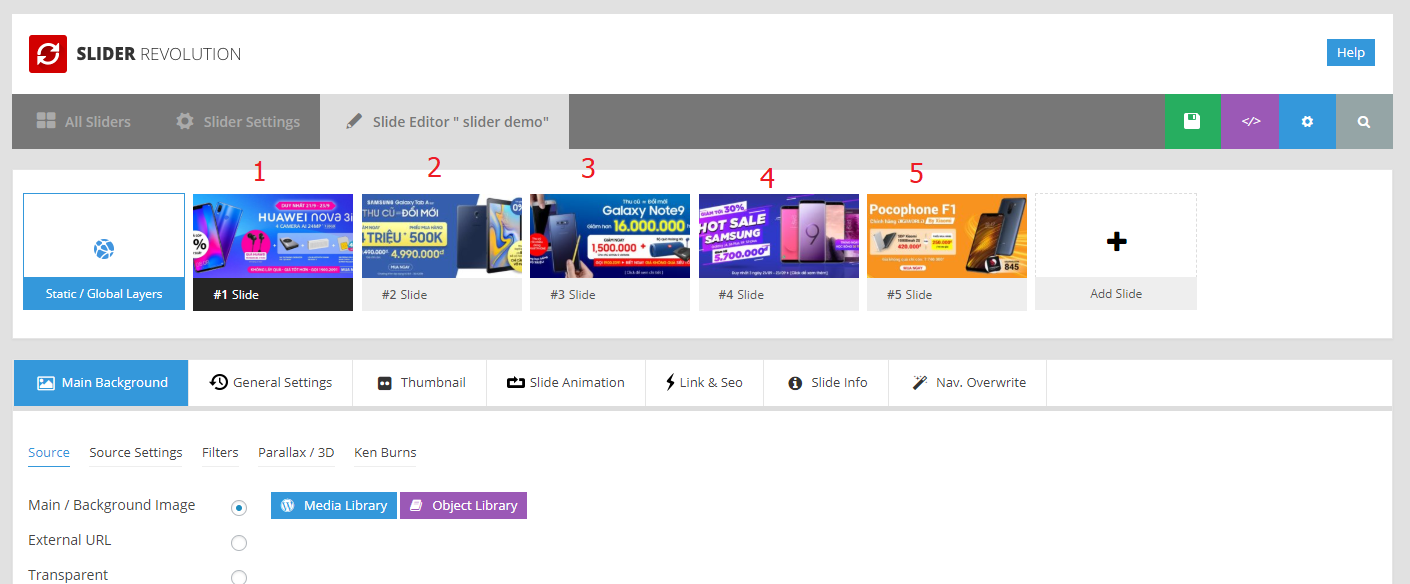This screenshot has width=1410, height=584.
Task: Open the Slide Animation tab
Action: [x=566, y=382]
